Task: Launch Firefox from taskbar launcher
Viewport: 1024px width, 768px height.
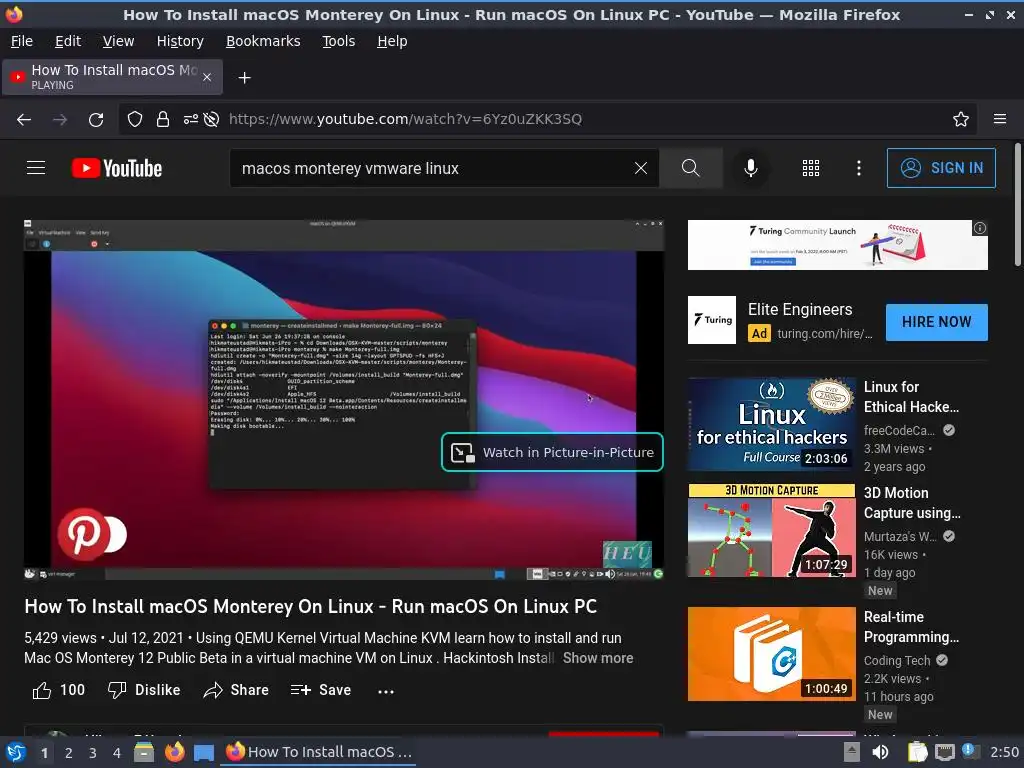Action: [174, 752]
